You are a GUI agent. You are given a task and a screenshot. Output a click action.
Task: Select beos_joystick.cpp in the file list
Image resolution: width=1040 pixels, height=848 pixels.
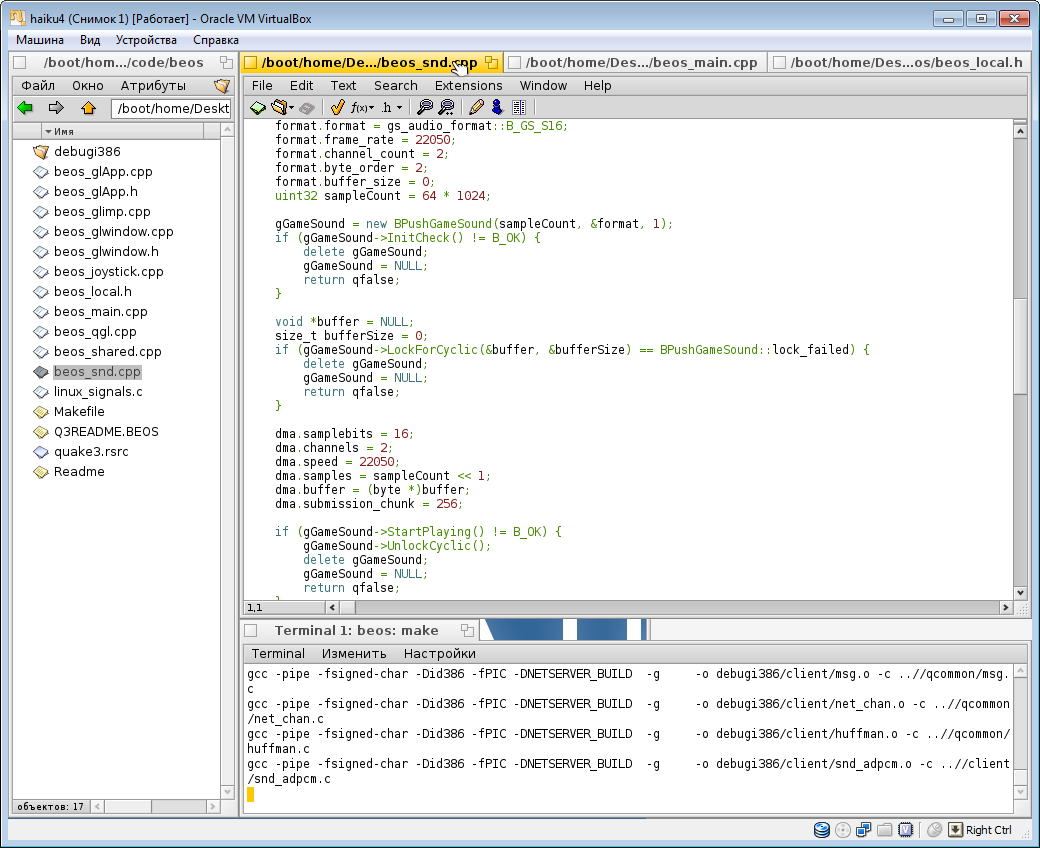pyautogui.click(x=108, y=272)
